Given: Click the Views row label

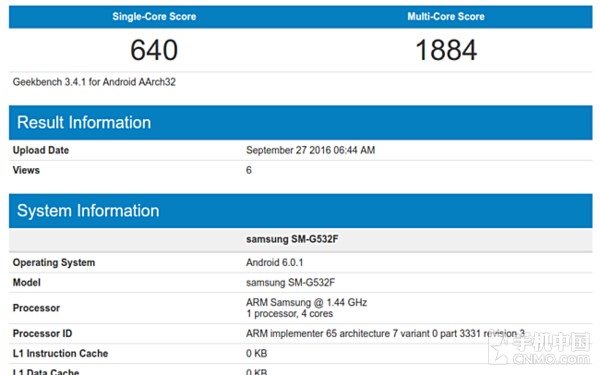Looking at the screenshot, I should click(x=26, y=170).
